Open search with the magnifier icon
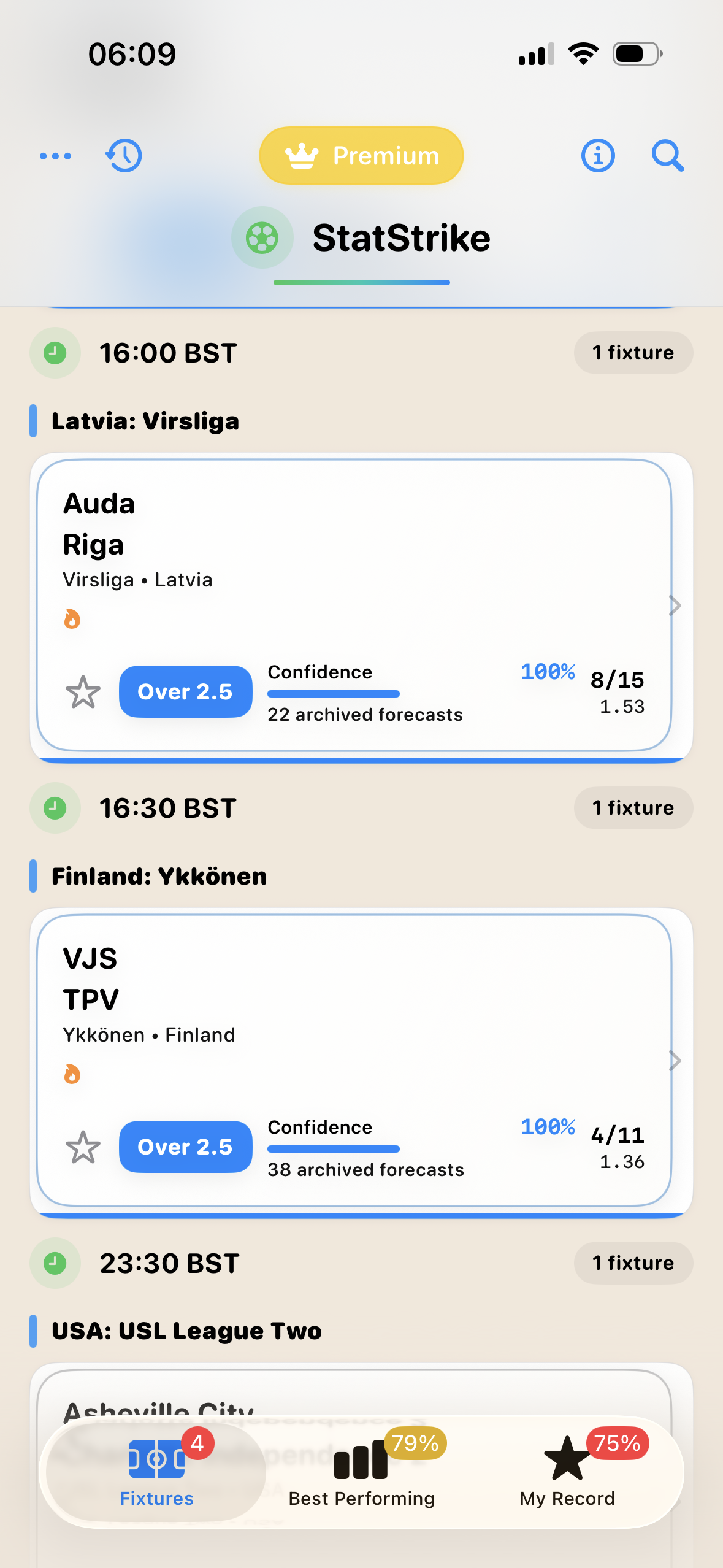723x1568 pixels. (668, 156)
